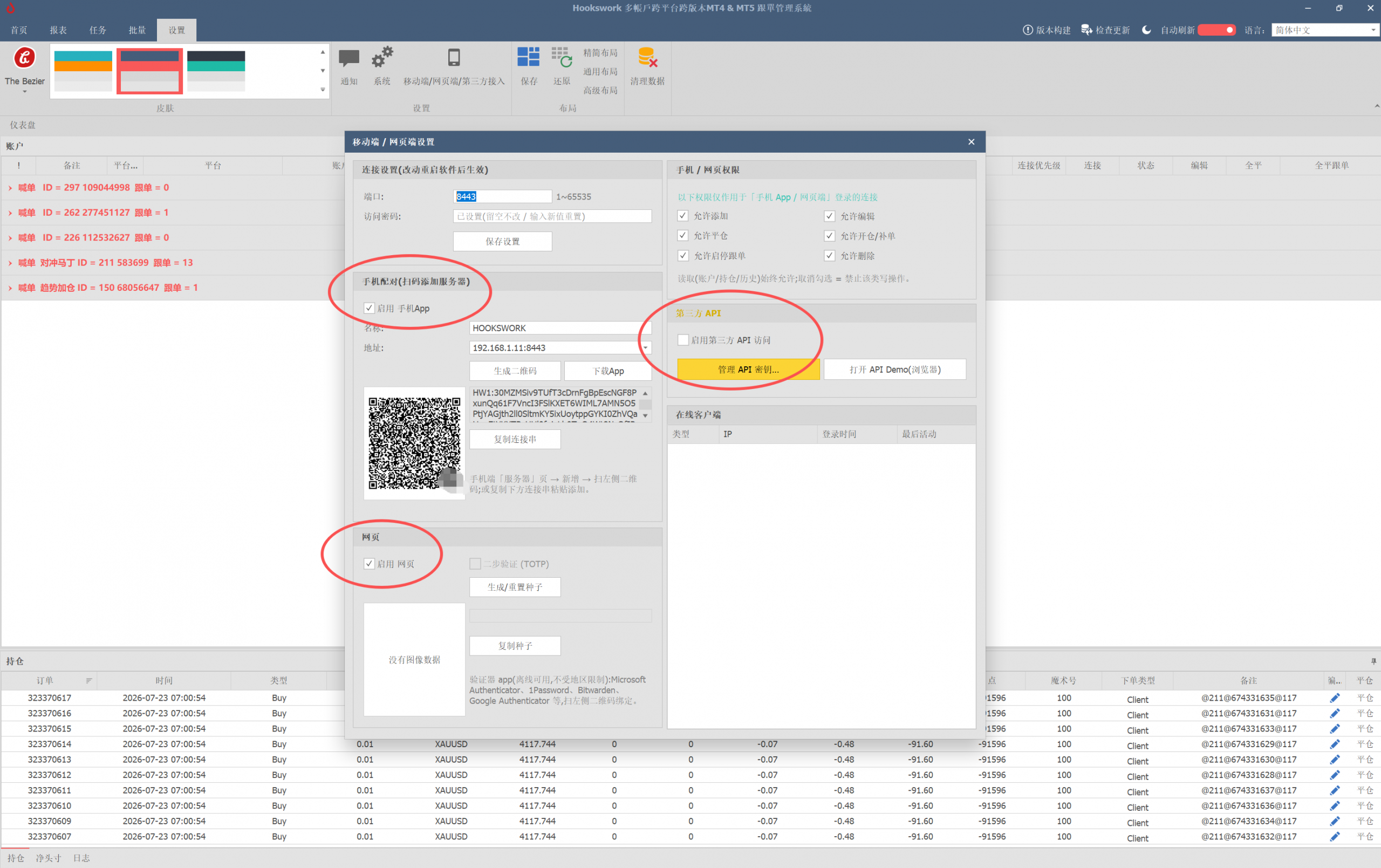Turn off the 自动刷新 toggle switch

tap(1216, 30)
